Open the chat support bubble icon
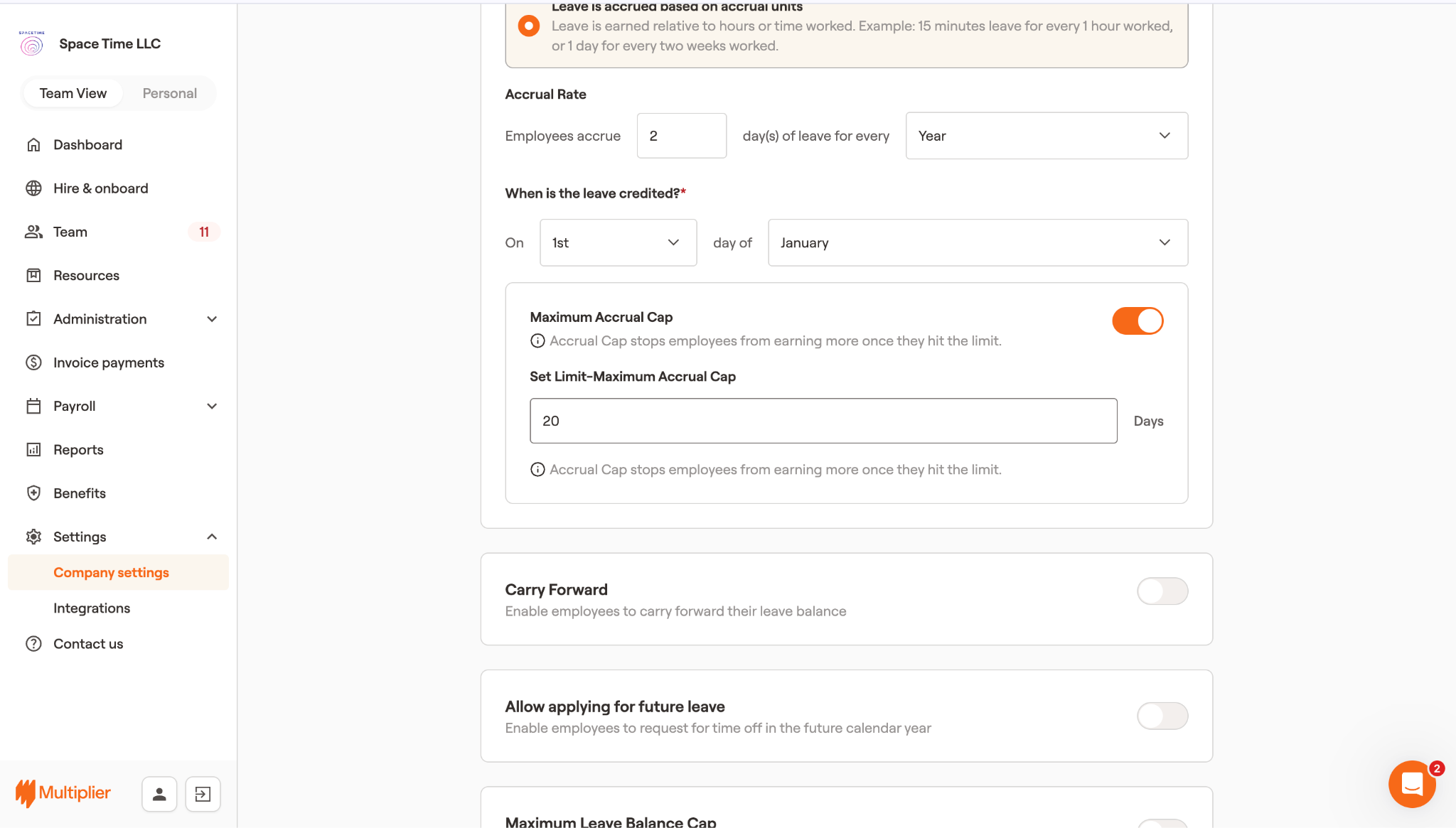Image resolution: width=1456 pixels, height=828 pixels. 1411,784
